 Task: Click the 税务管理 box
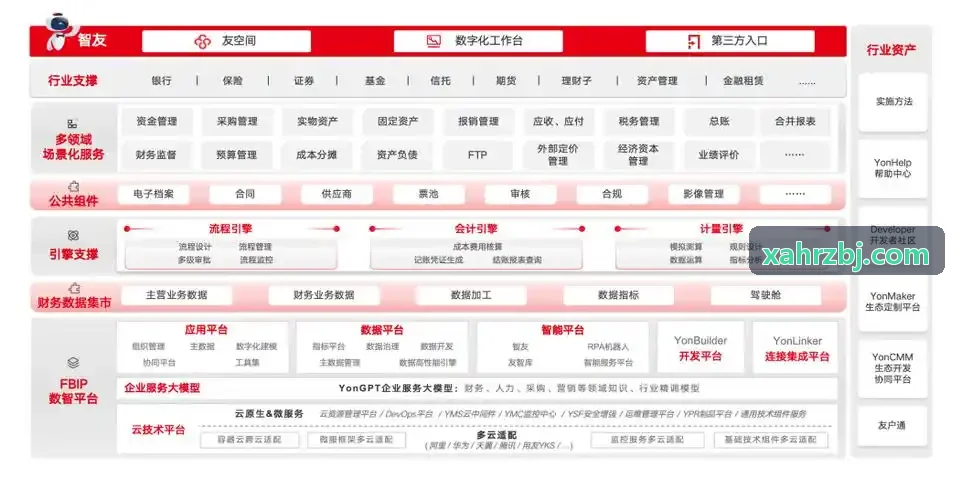point(639,121)
